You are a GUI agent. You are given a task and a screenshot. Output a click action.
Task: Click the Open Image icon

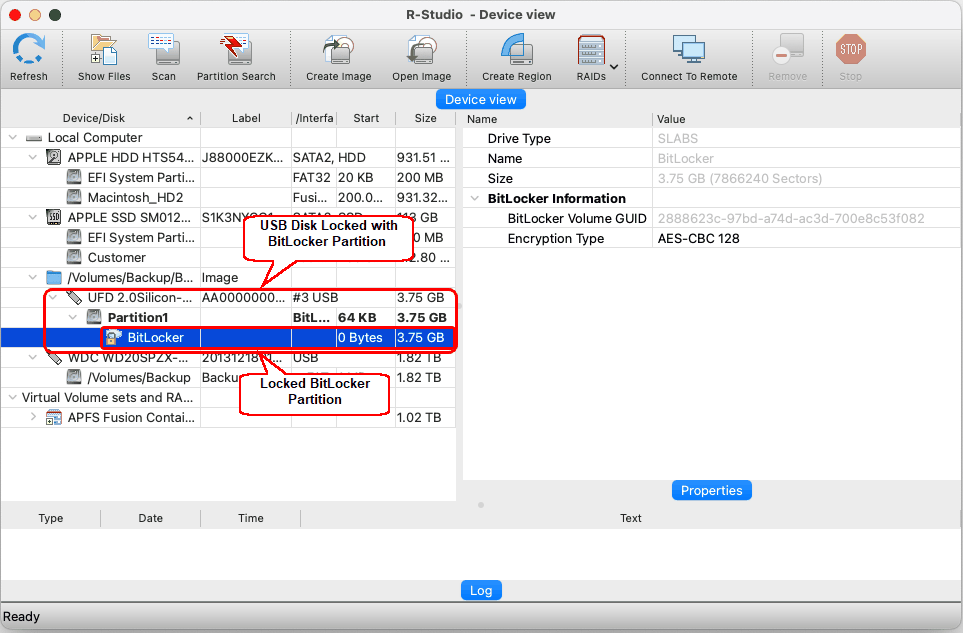pos(421,50)
